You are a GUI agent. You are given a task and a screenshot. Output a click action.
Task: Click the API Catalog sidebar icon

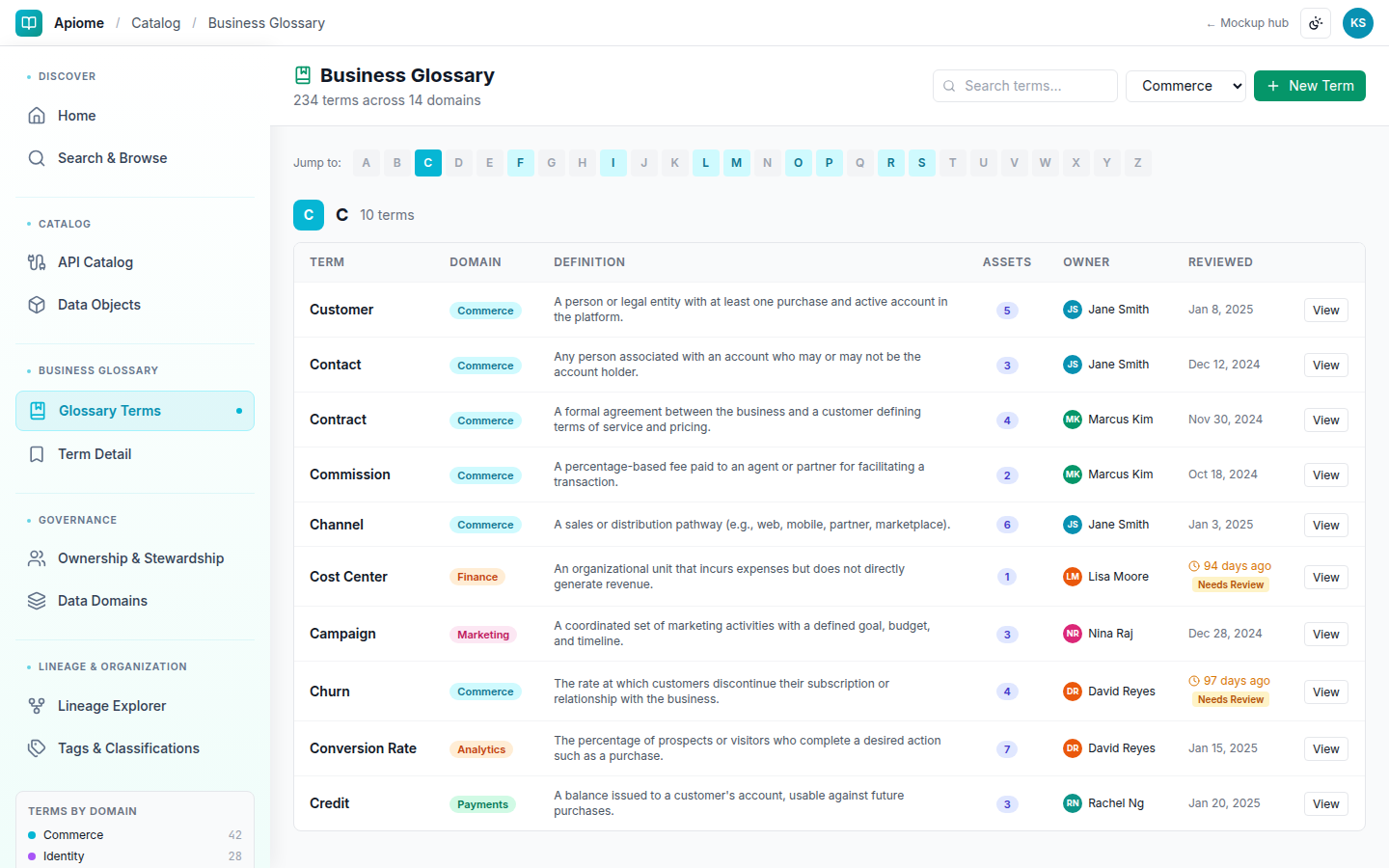coord(37,262)
